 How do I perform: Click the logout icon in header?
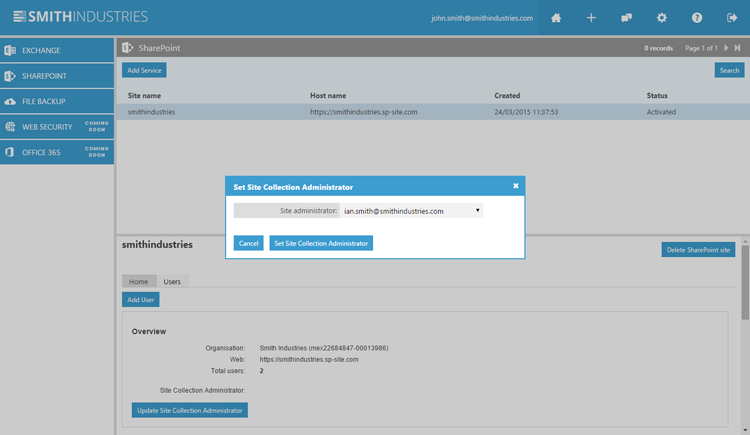[x=732, y=18]
